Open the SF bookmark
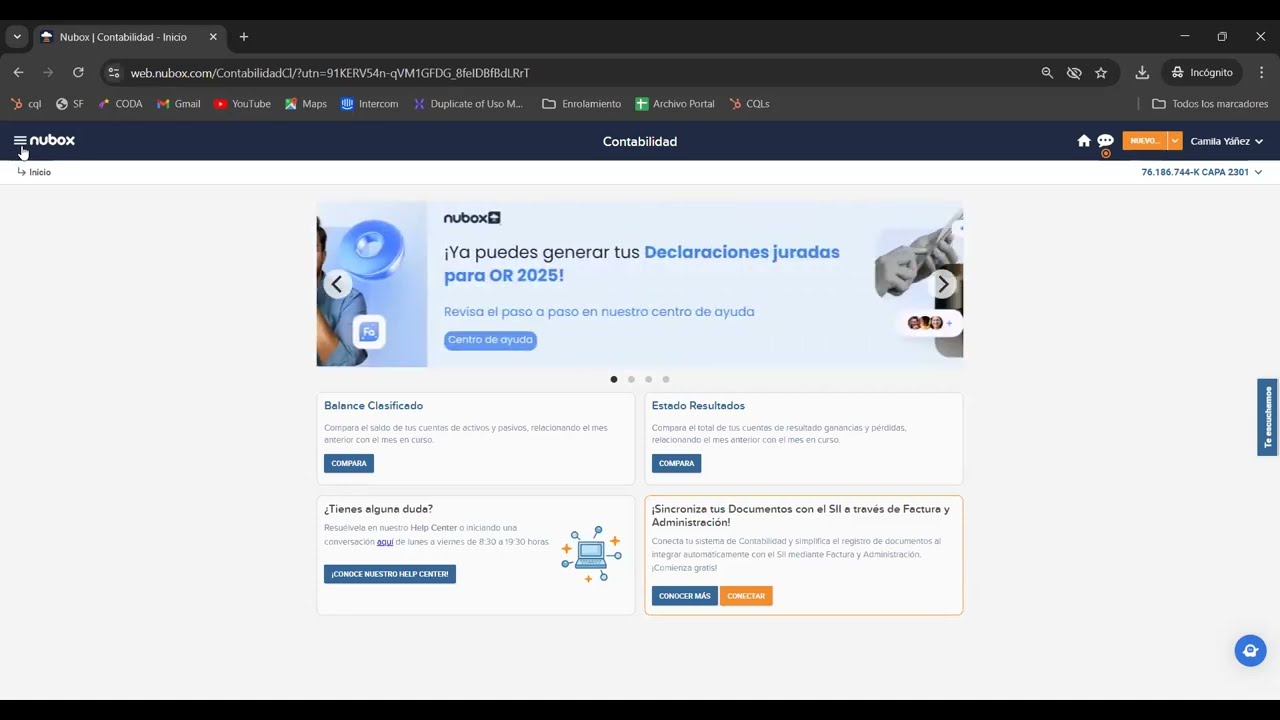This screenshot has width=1280, height=720. [70, 104]
